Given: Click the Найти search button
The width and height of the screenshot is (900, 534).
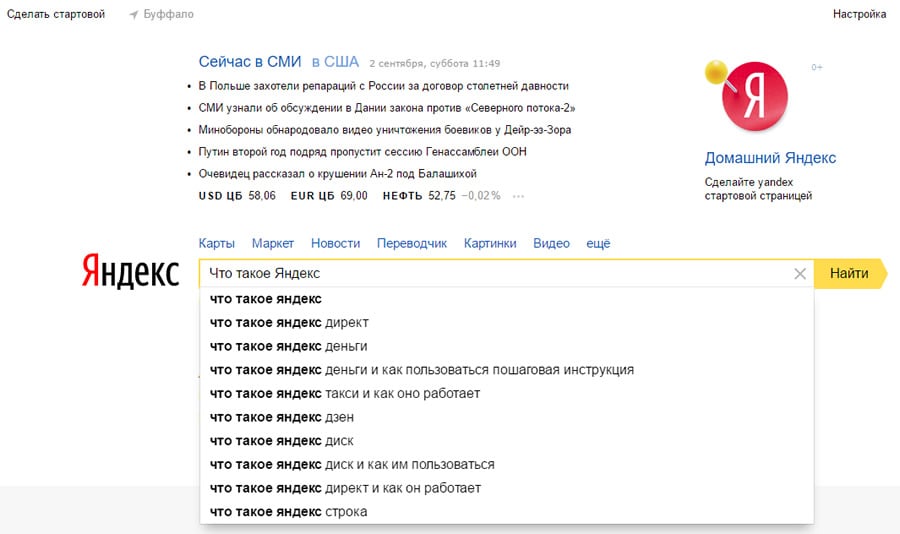Looking at the screenshot, I should coord(849,273).
